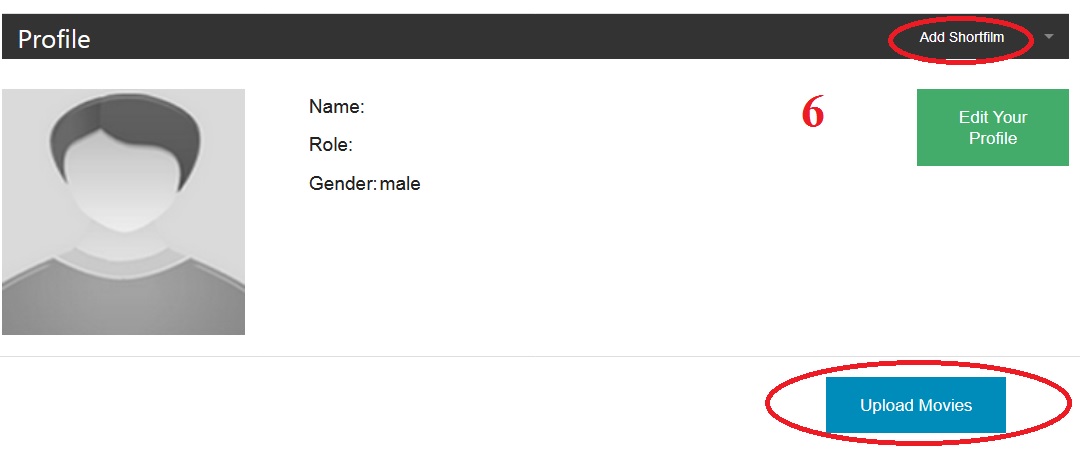
Task: Click the Add Shortfilm link
Action: [x=961, y=38]
